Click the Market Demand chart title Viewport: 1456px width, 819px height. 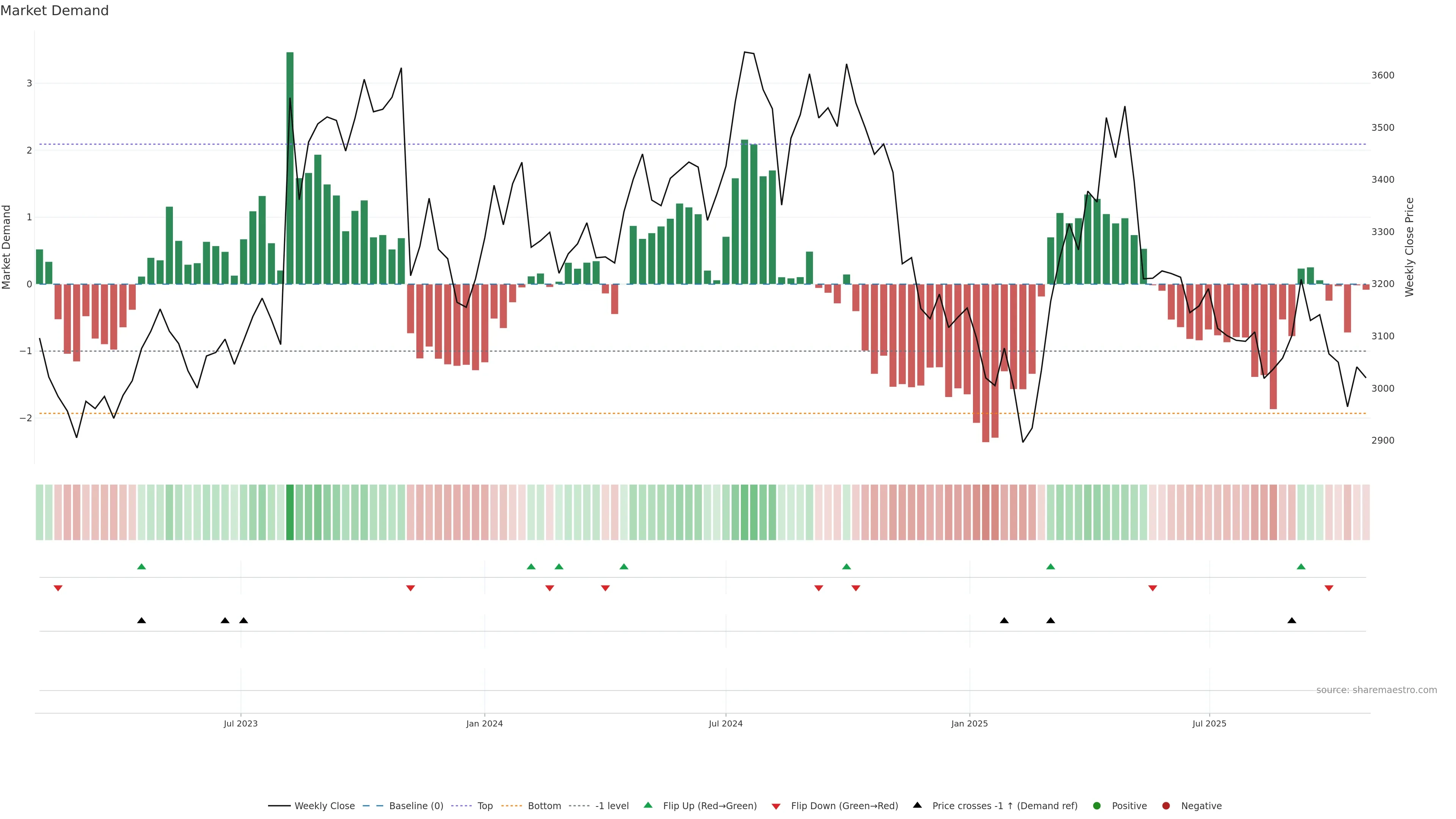pos(54,11)
